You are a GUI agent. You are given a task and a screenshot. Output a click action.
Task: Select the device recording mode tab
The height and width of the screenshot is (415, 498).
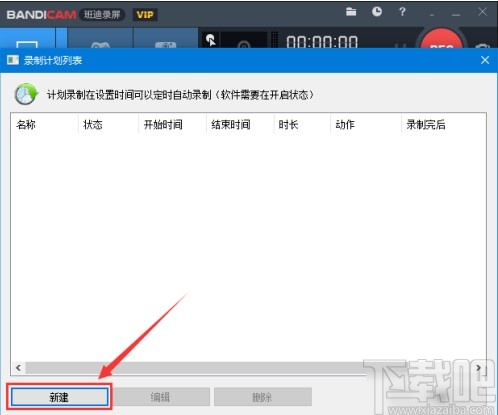click(x=166, y=38)
